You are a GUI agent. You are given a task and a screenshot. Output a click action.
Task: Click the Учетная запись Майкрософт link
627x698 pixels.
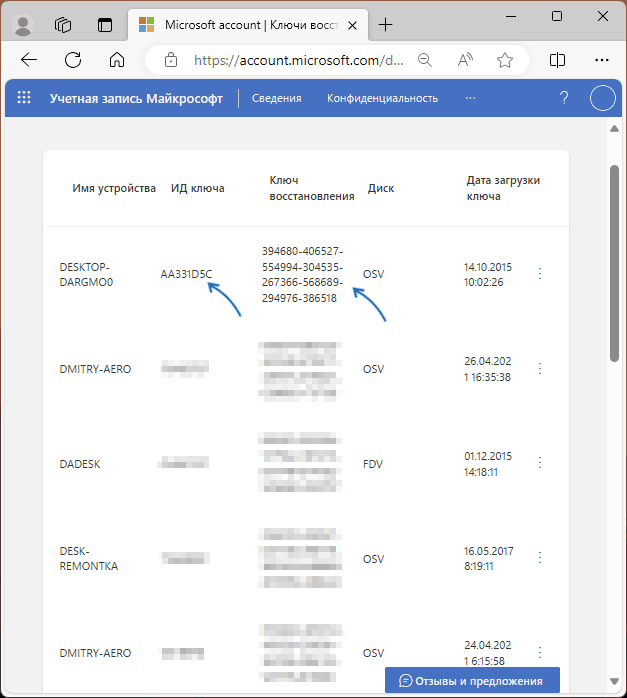(136, 98)
